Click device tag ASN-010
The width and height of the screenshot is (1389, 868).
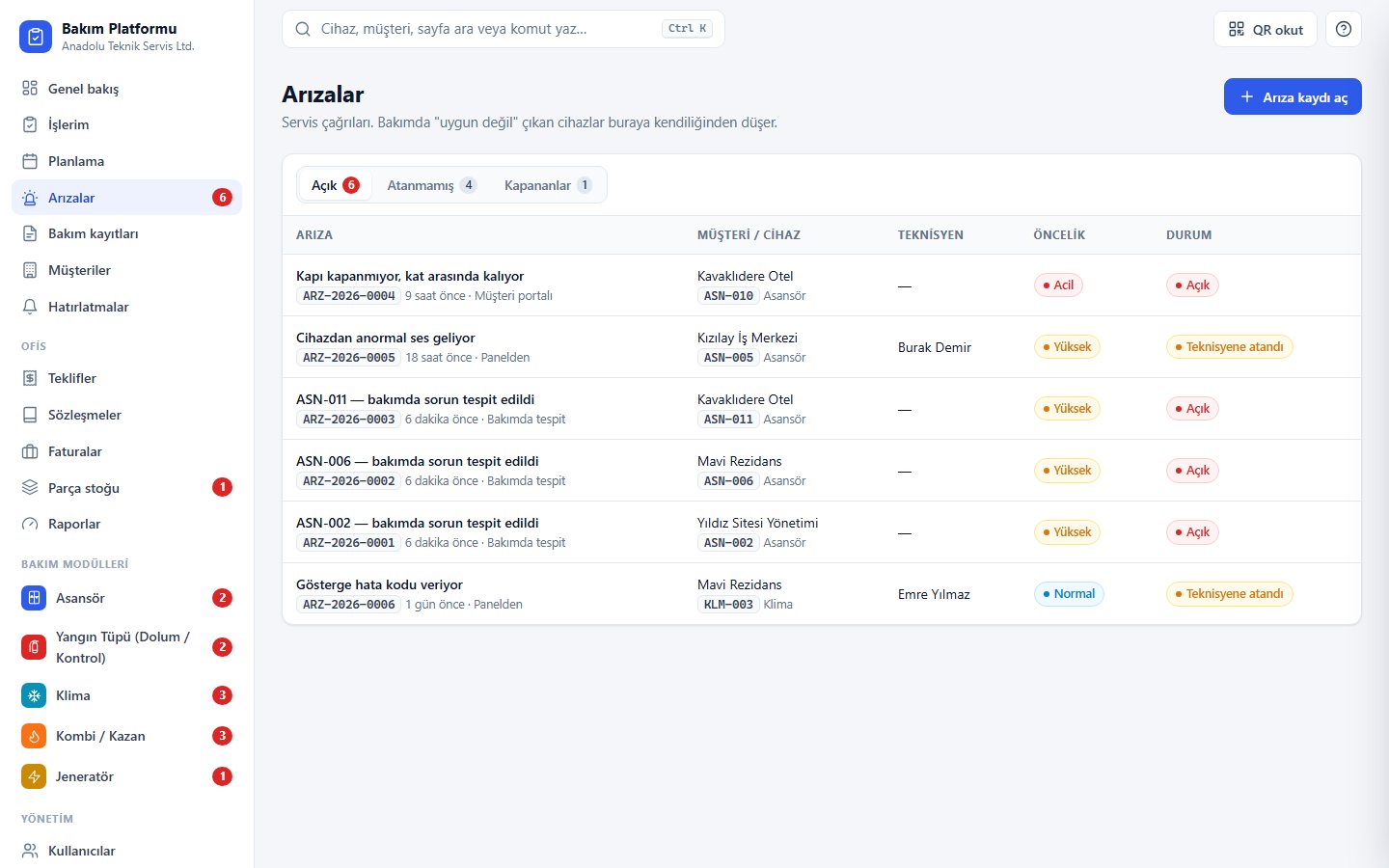coord(728,296)
